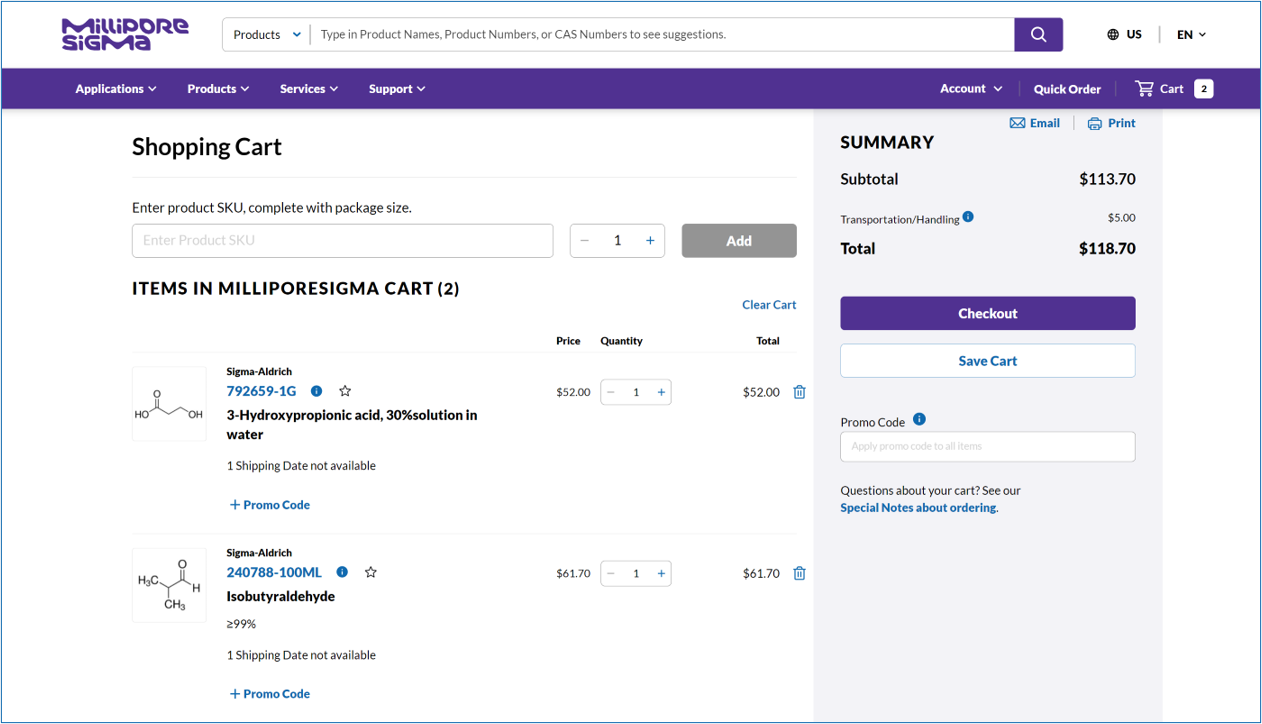The width and height of the screenshot is (1262, 724).
Task: Open the EN language dropdown
Action: (1191, 35)
